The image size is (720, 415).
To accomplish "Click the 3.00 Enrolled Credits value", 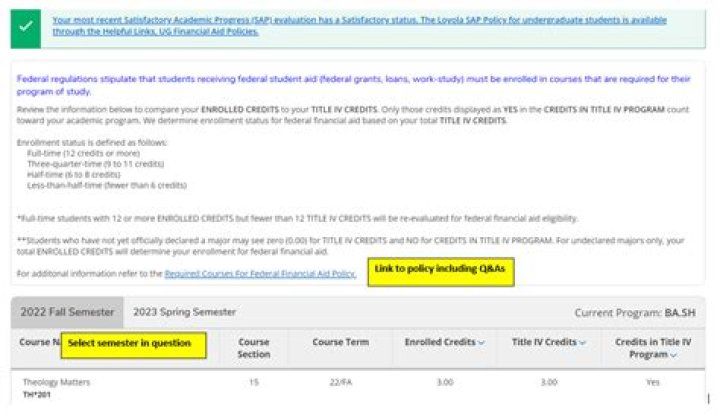I will click(444, 382).
